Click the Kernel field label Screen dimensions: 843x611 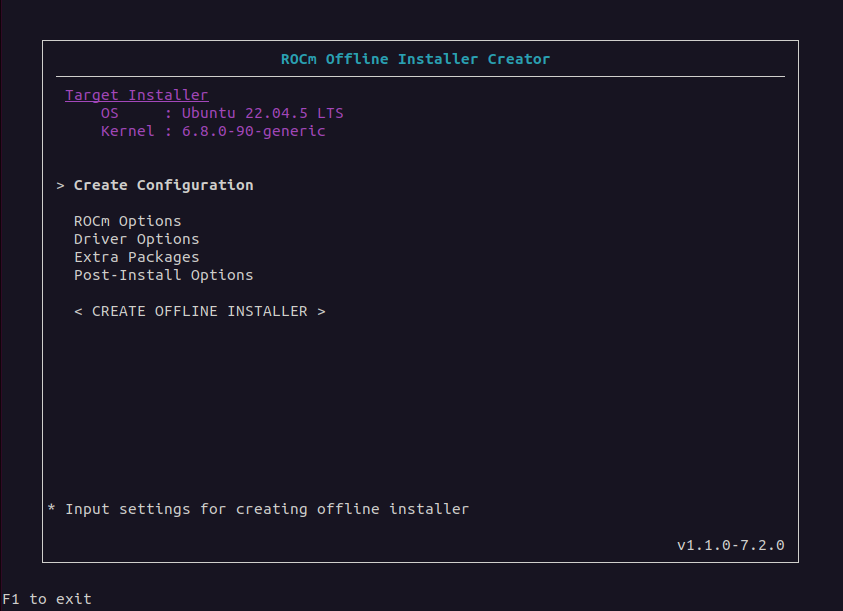128,131
